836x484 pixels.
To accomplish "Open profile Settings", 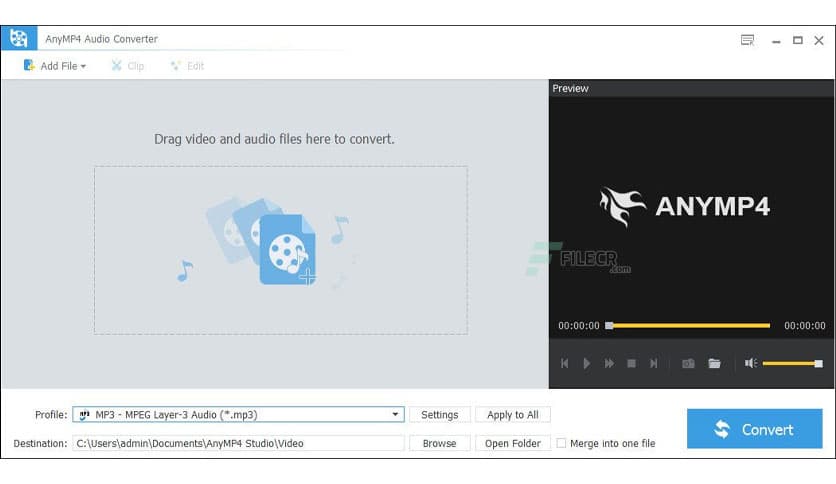I will click(x=440, y=415).
